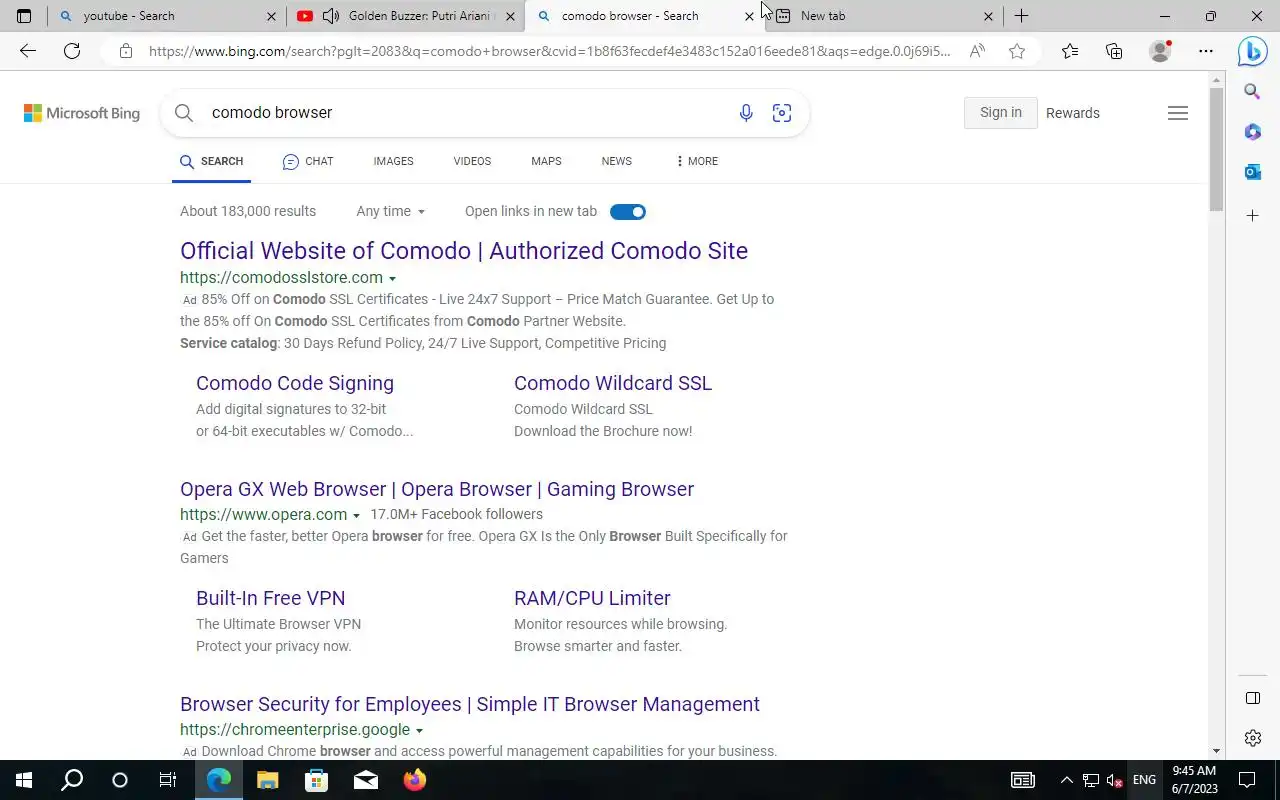Image resolution: width=1280 pixels, height=800 pixels.
Task: Open sidebar search icon
Action: tap(1252, 92)
